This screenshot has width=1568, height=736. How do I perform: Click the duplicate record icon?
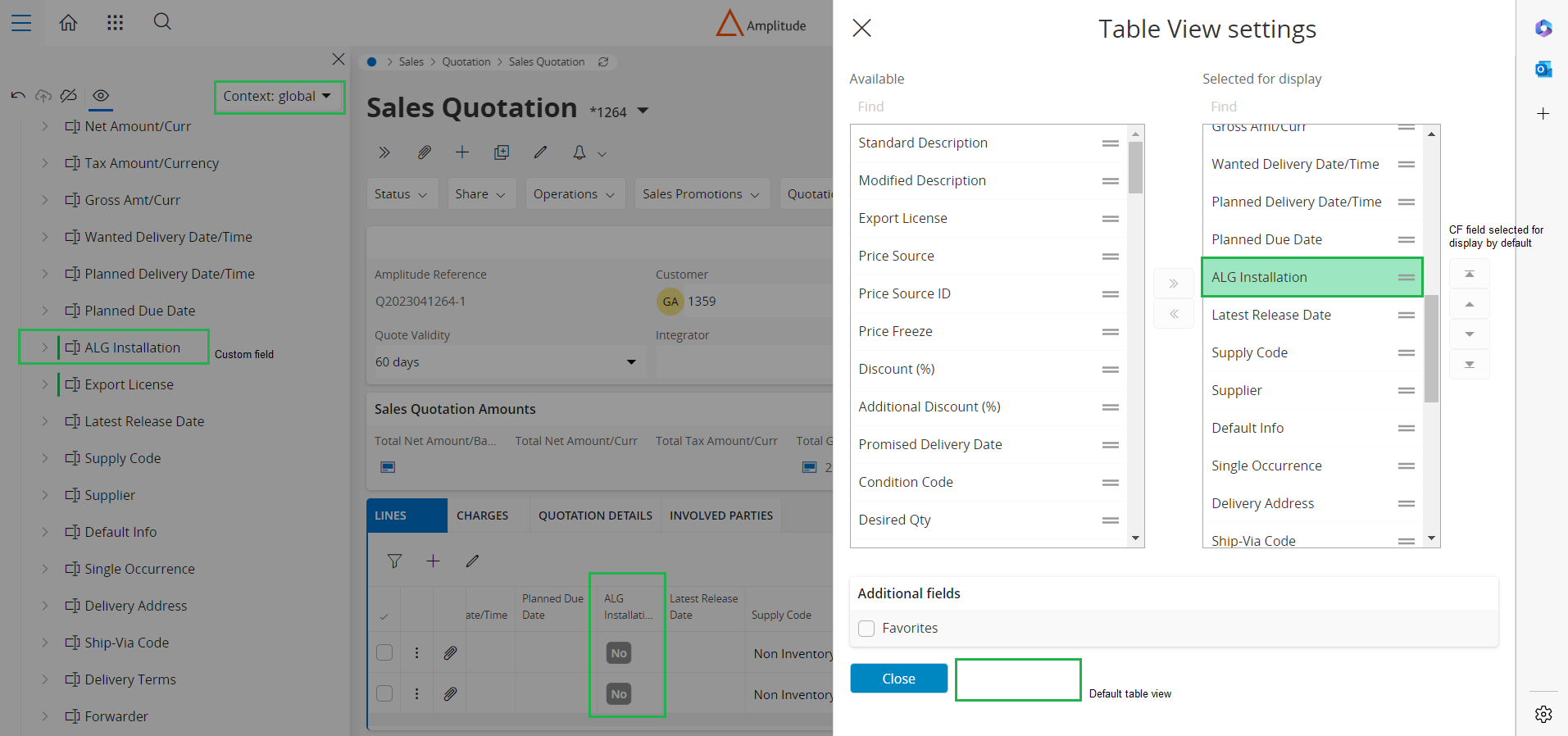tap(502, 152)
